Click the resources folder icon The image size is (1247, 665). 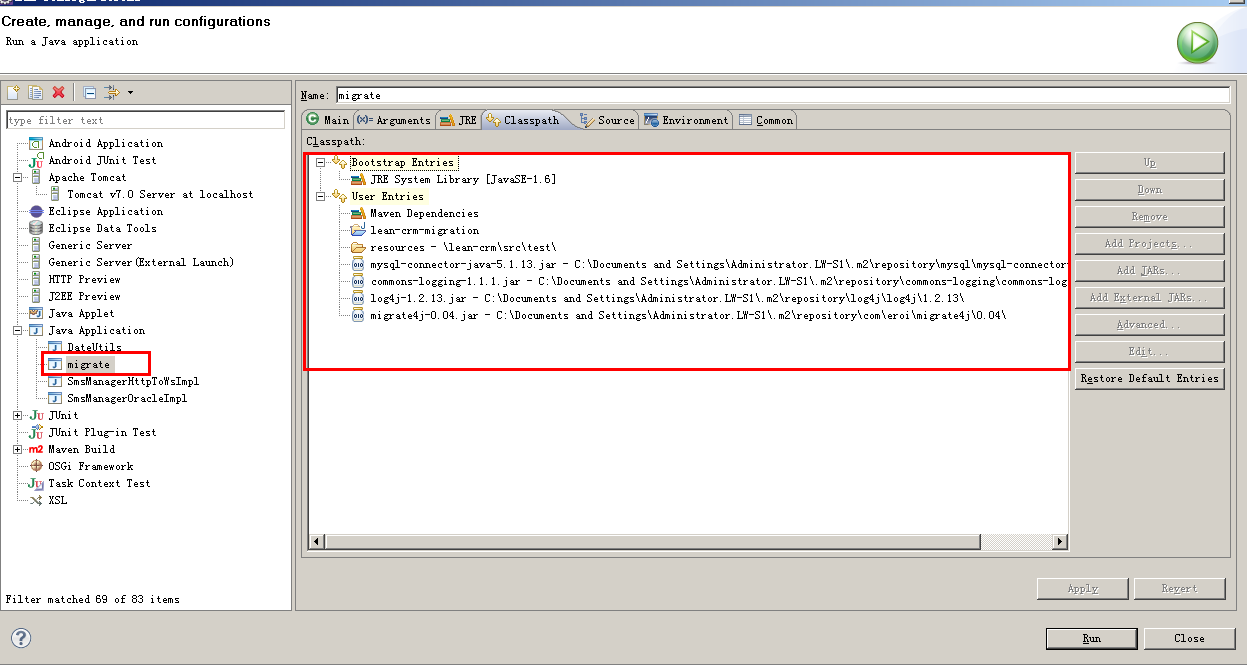tap(358, 248)
